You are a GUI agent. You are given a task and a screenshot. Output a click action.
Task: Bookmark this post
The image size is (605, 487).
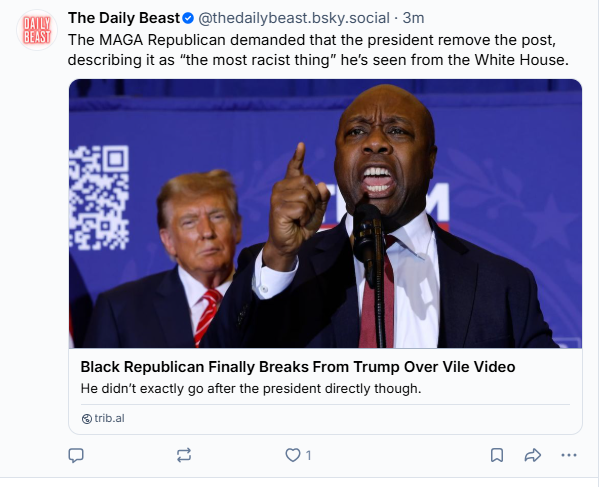[497, 455]
